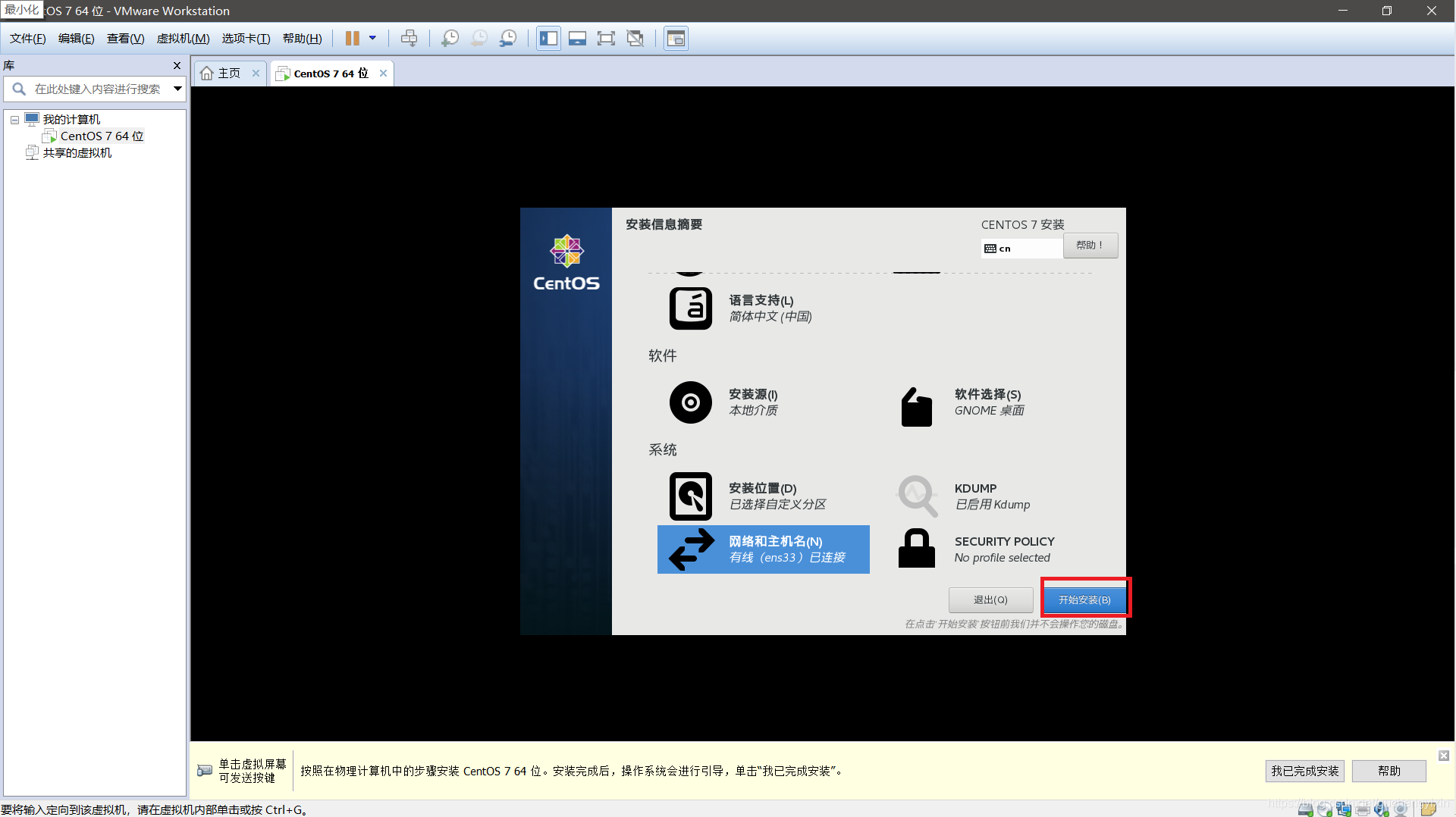
Task: Open the 帮助(H) menu
Action: click(x=302, y=39)
